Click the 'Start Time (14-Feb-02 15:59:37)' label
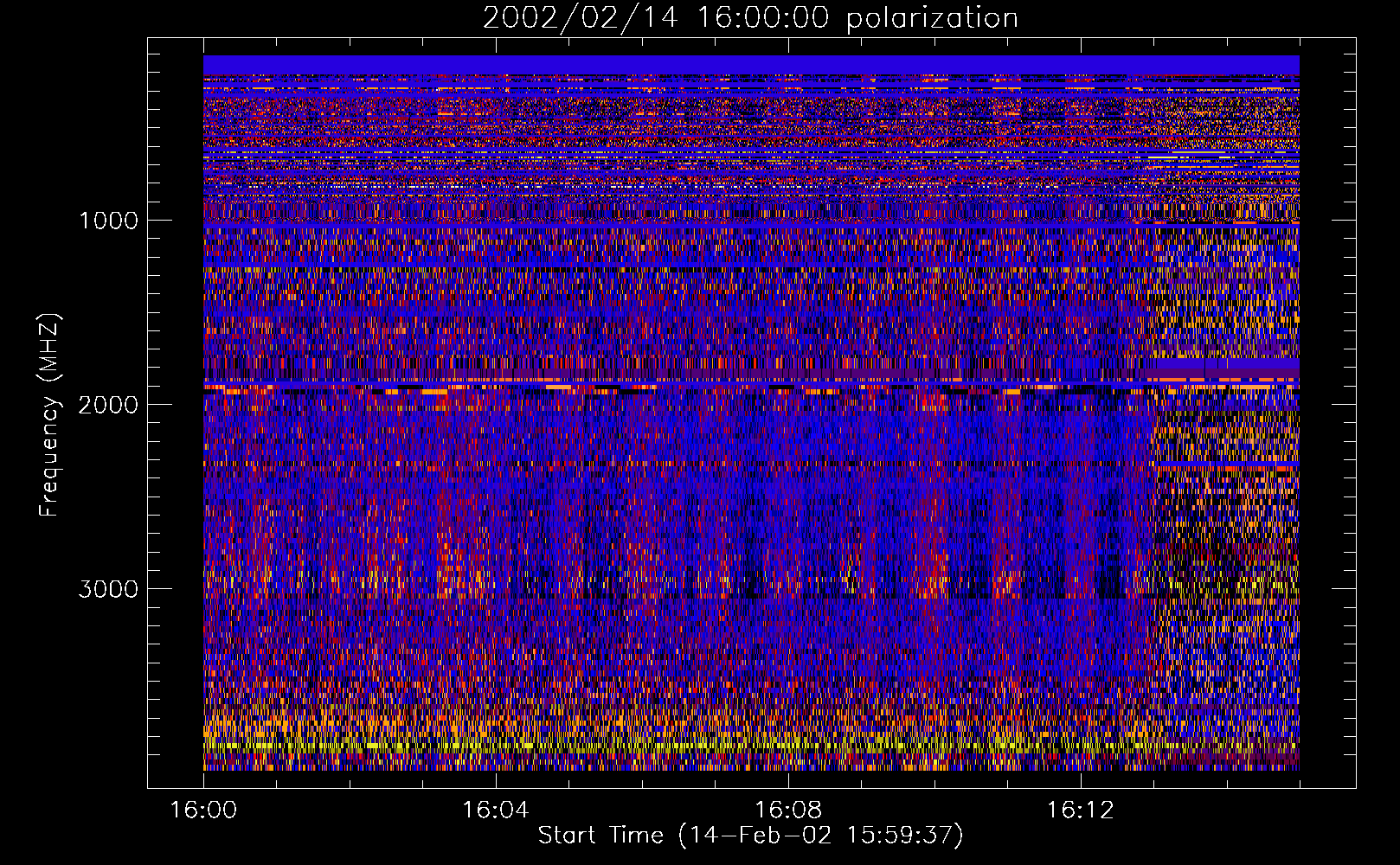The height and width of the screenshot is (865, 1400). pyautogui.click(x=750, y=836)
